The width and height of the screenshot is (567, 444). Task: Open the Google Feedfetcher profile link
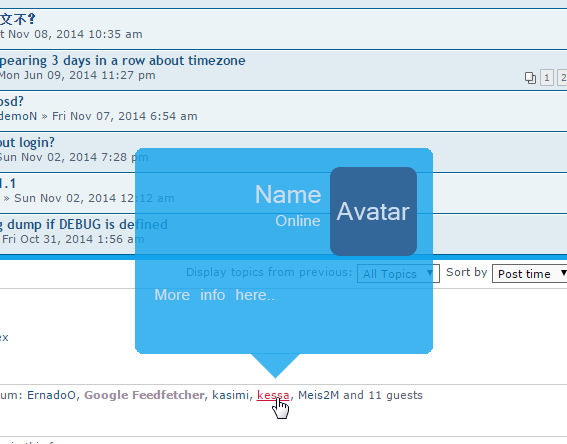144,395
